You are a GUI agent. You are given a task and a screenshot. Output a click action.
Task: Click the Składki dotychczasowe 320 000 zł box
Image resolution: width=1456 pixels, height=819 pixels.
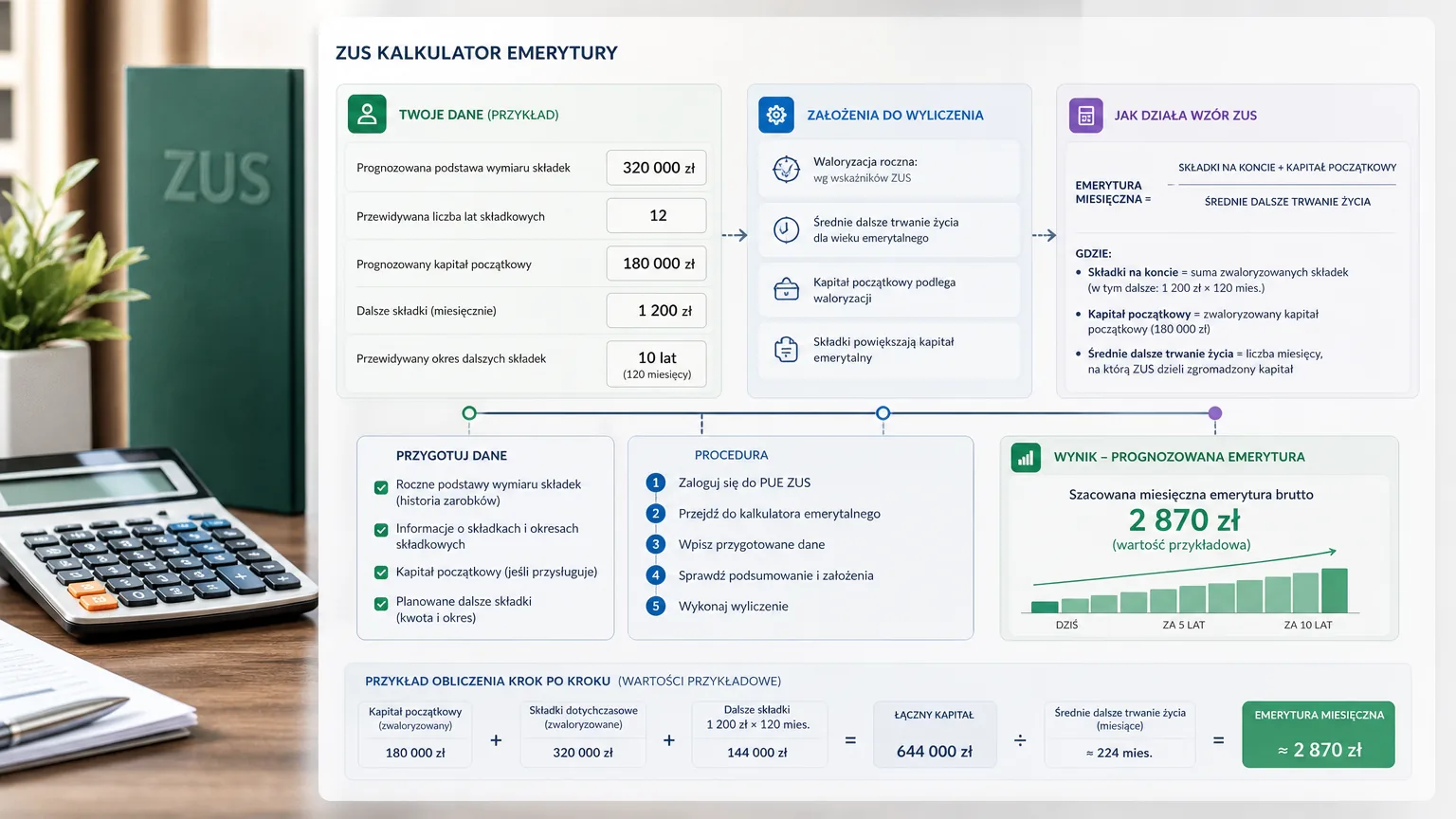click(x=583, y=734)
